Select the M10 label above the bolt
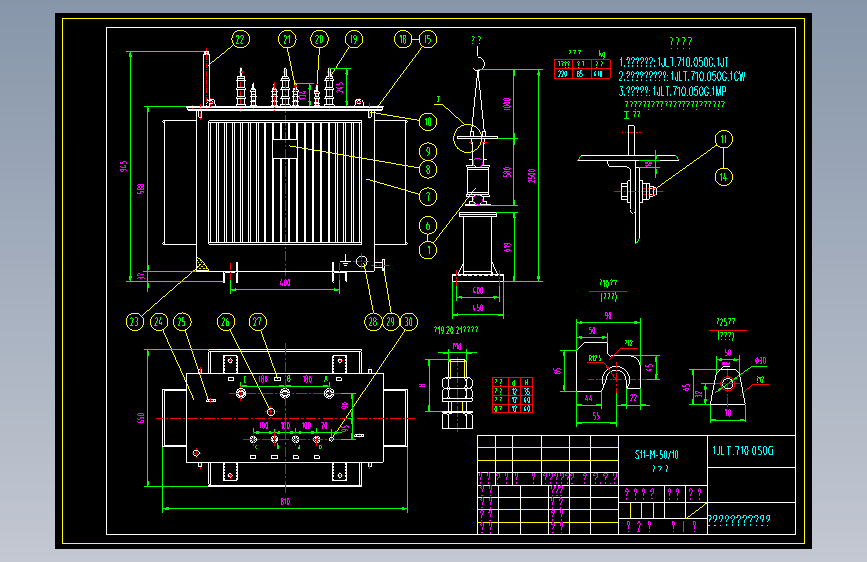867x562 pixels. click(x=457, y=347)
